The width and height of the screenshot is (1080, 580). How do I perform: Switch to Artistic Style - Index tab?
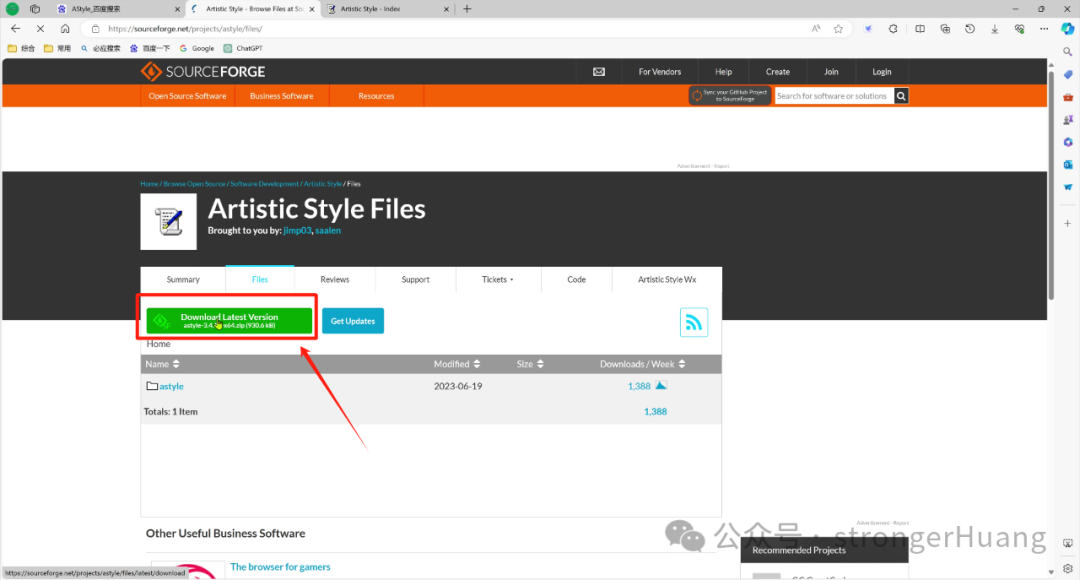click(x=386, y=9)
